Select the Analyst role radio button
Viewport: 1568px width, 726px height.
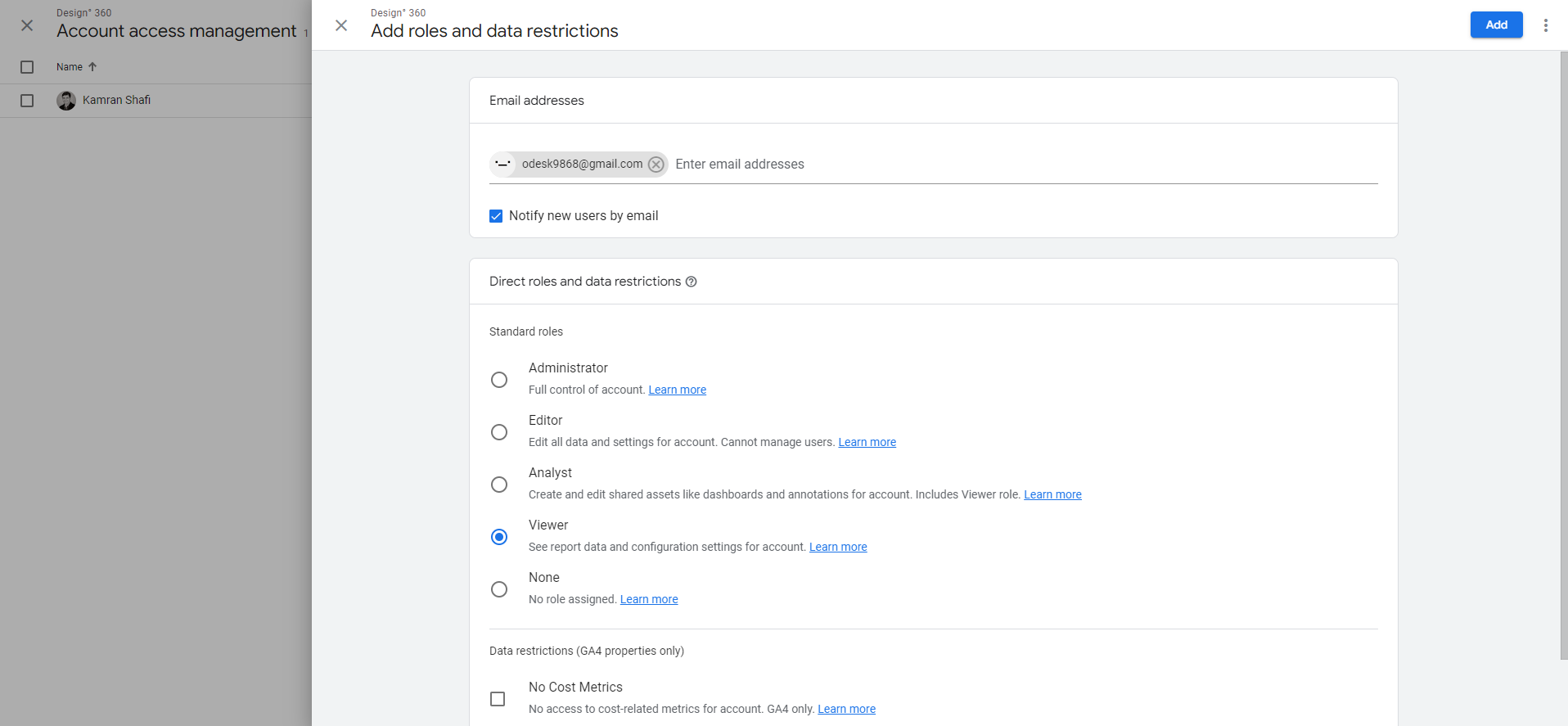coord(499,485)
